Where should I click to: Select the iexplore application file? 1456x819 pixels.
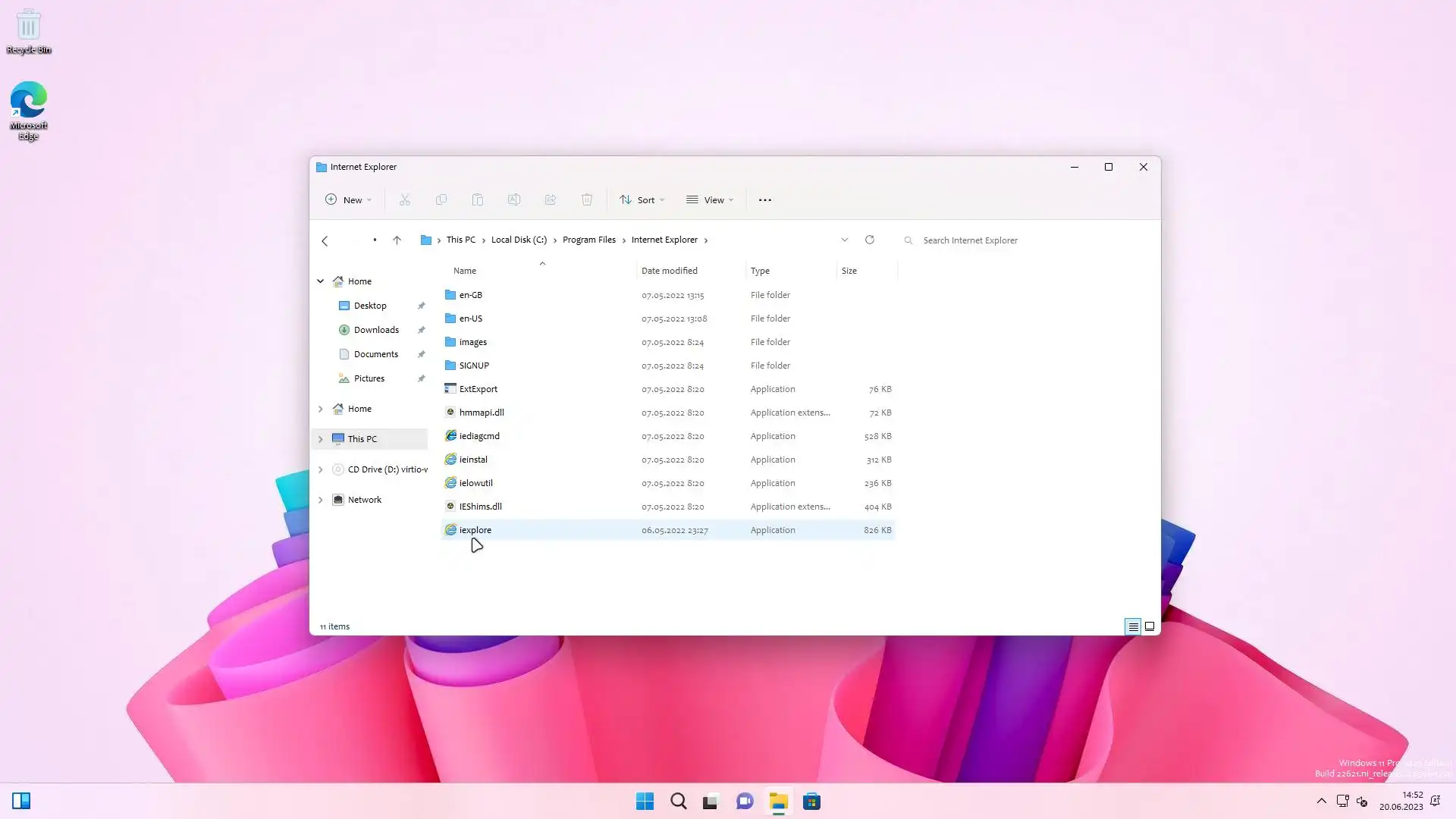pos(475,530)
